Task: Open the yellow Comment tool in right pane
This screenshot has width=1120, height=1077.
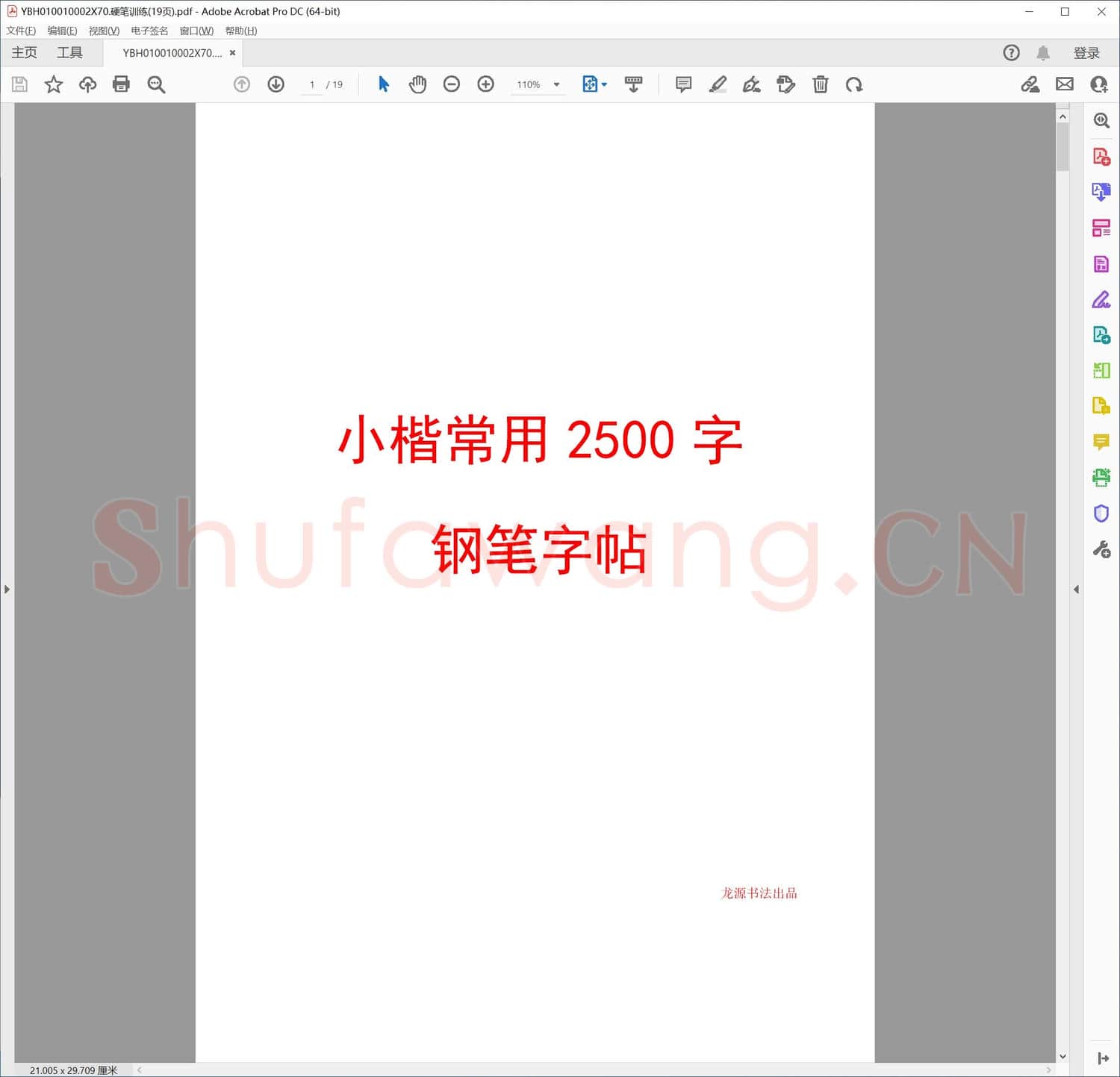Action: coord(1101,442)
